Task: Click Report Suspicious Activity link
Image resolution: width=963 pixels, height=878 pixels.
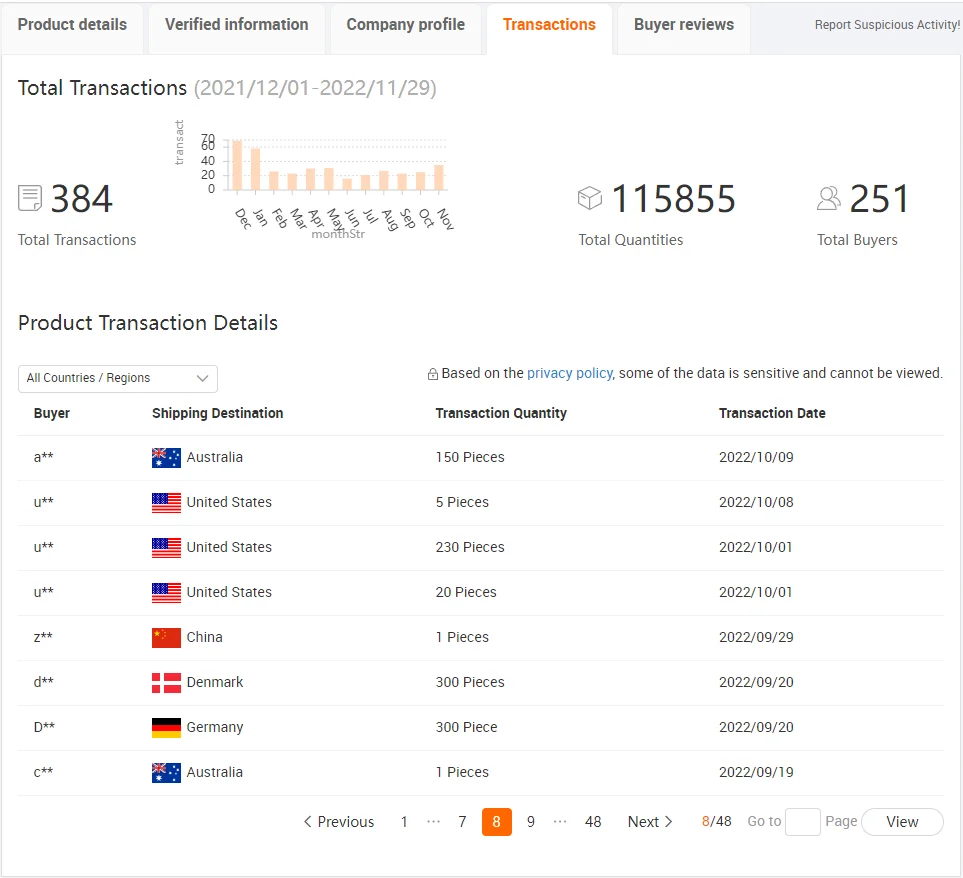Action: 887,25
